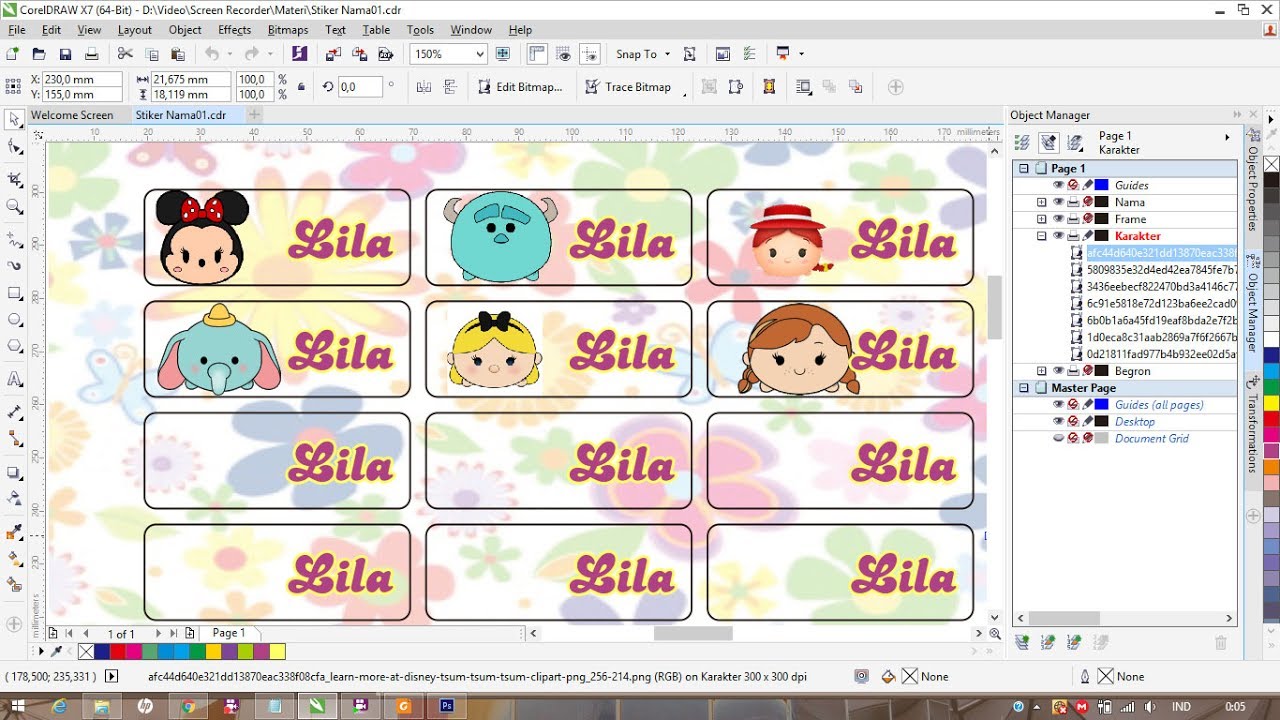Select the Zoom tool in toolbox
The width and height of the screenshot is (1280, 720).
point(14,207)
